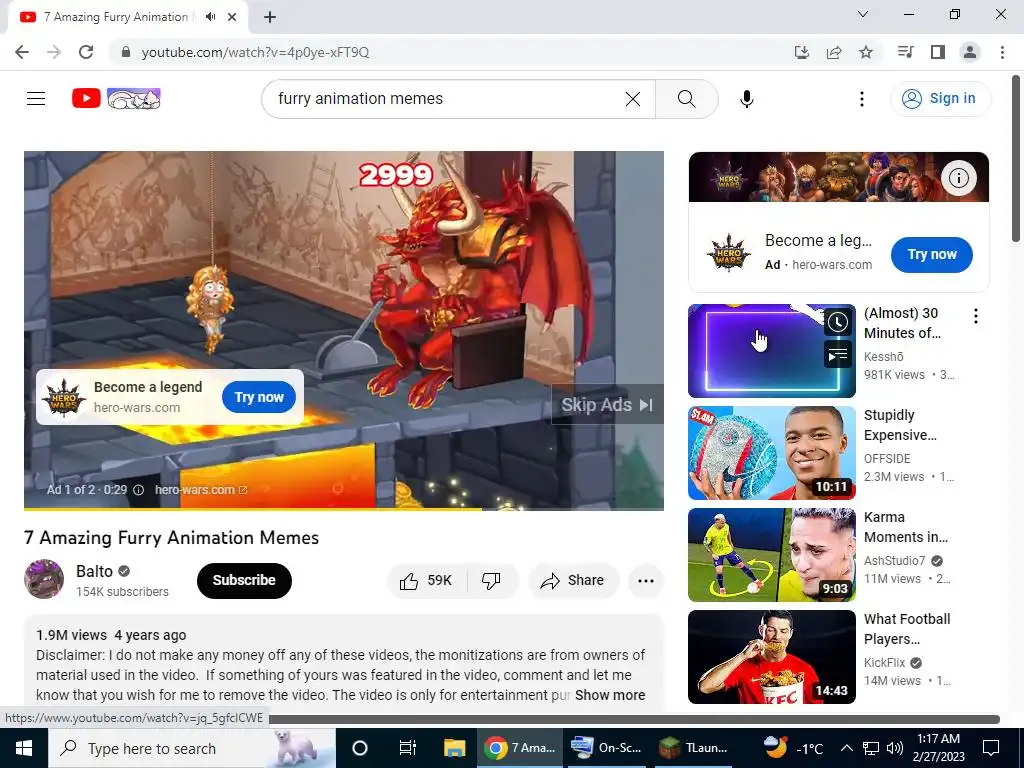Add Kesshō video to queue
This screenshot has width=1024, height=768.
(x=837, y=355)
